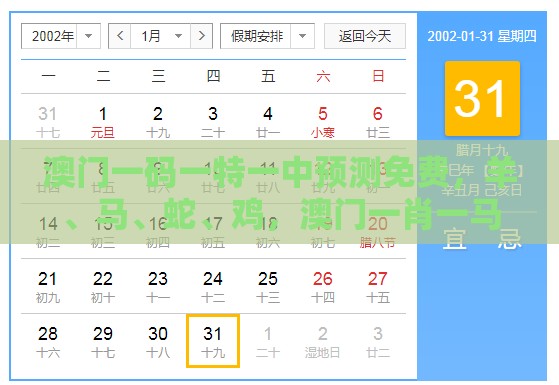Click the 四 Thursday column header
This screenshot has width=559, height=385.
[213, 76]
